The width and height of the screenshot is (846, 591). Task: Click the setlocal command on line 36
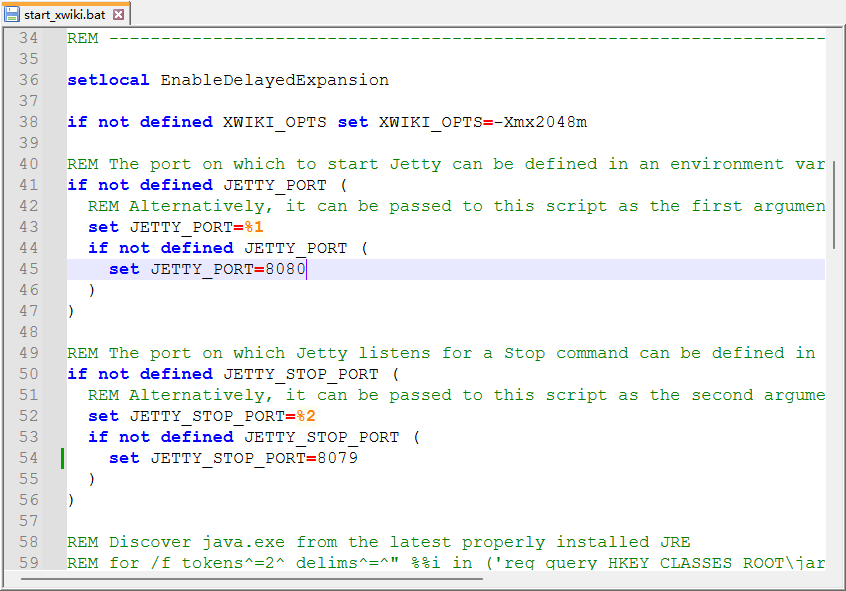pyautogui.click(x=108, y=80)
